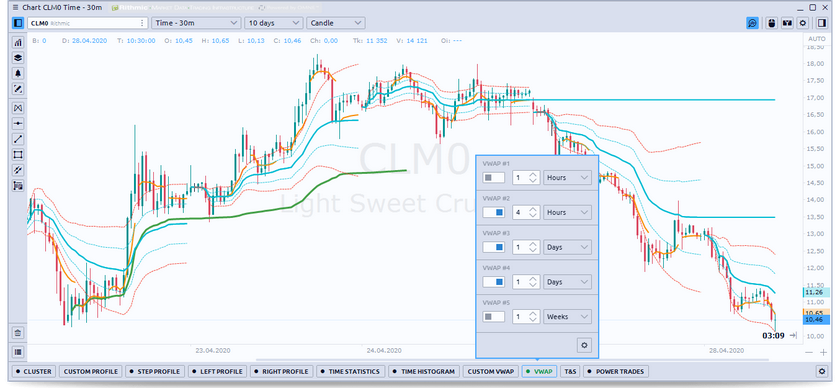Open the alerts bell tool

[x=18, y=73]
